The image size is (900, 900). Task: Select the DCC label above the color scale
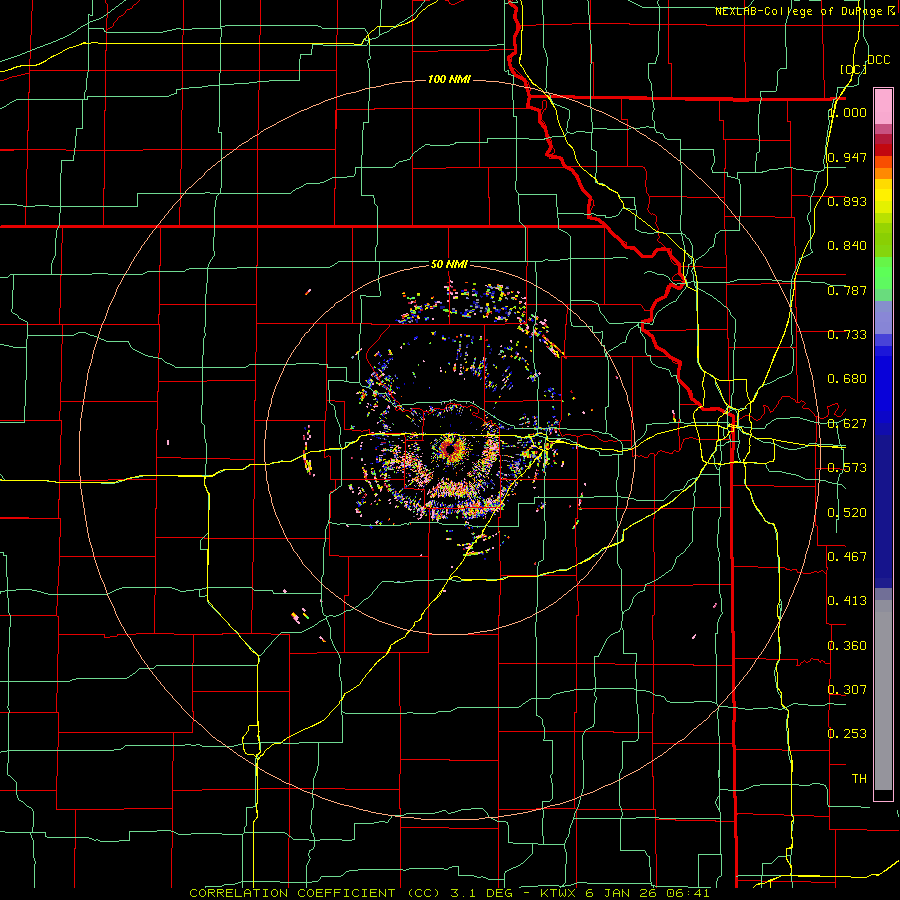878,60
